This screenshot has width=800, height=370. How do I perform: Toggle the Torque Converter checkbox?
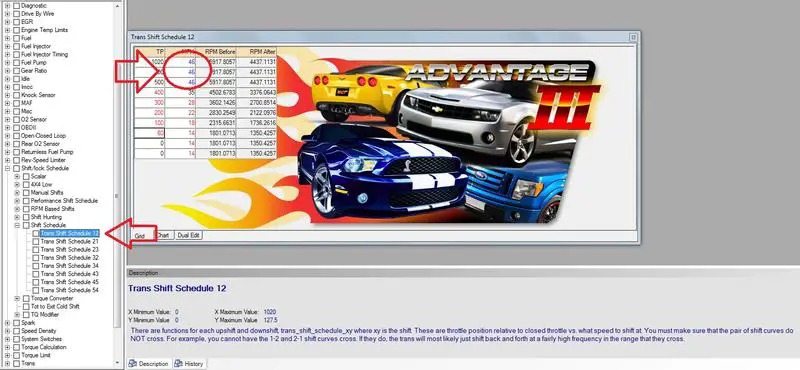(26, 299)
